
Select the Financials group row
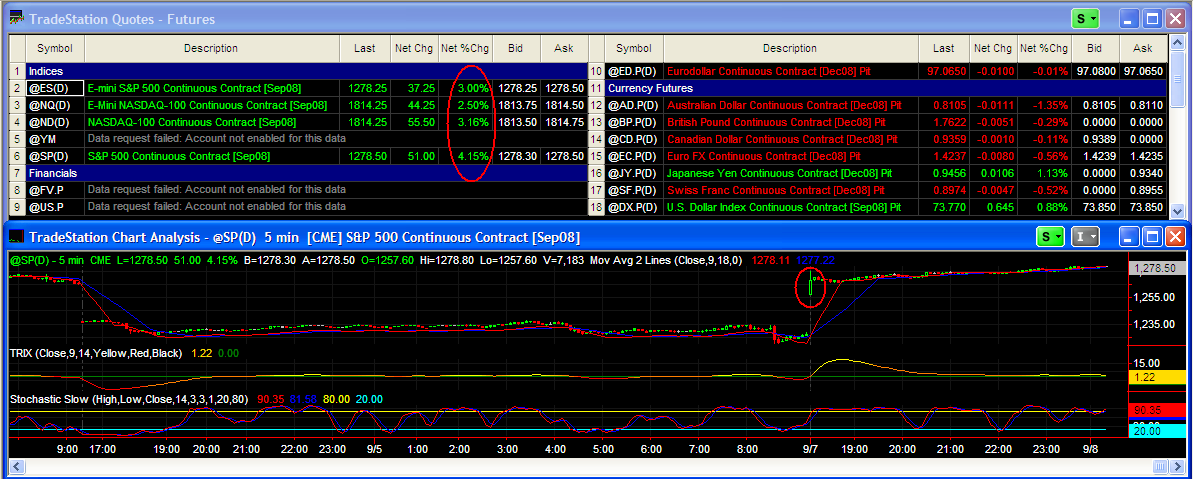[307, 173]
